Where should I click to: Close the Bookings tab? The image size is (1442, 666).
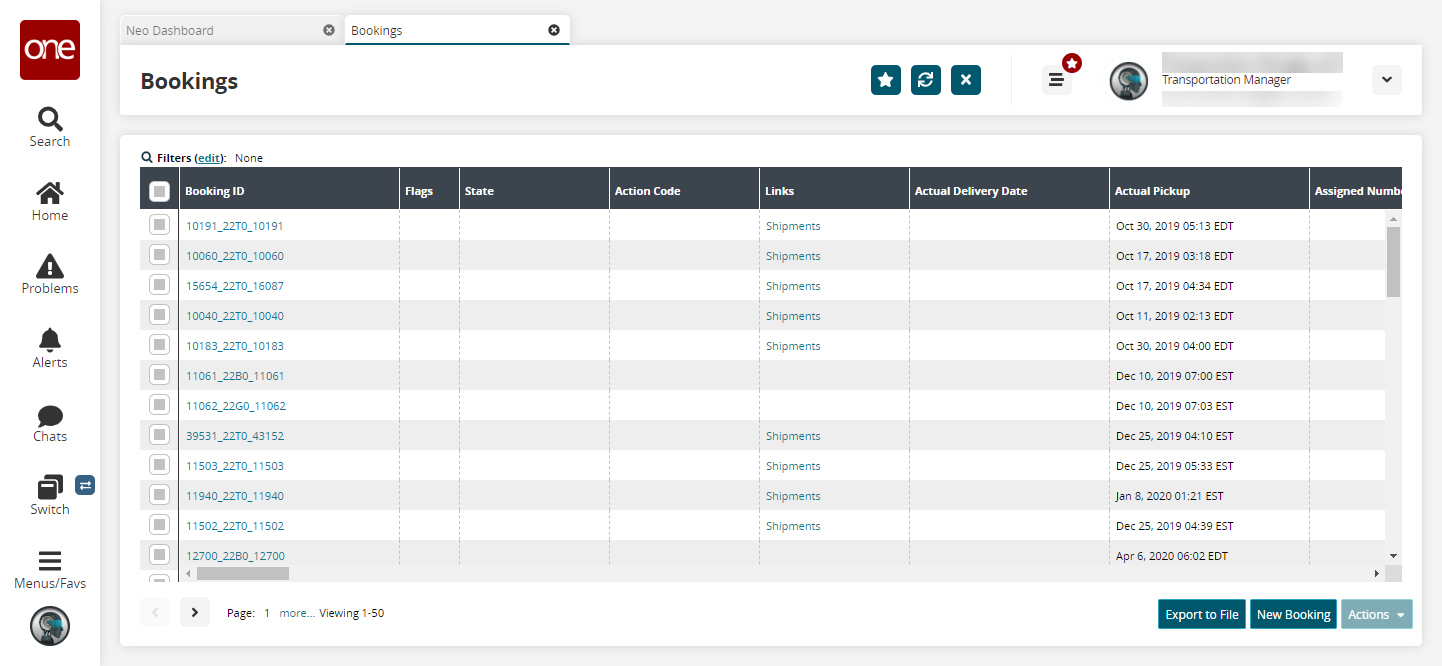554,30
